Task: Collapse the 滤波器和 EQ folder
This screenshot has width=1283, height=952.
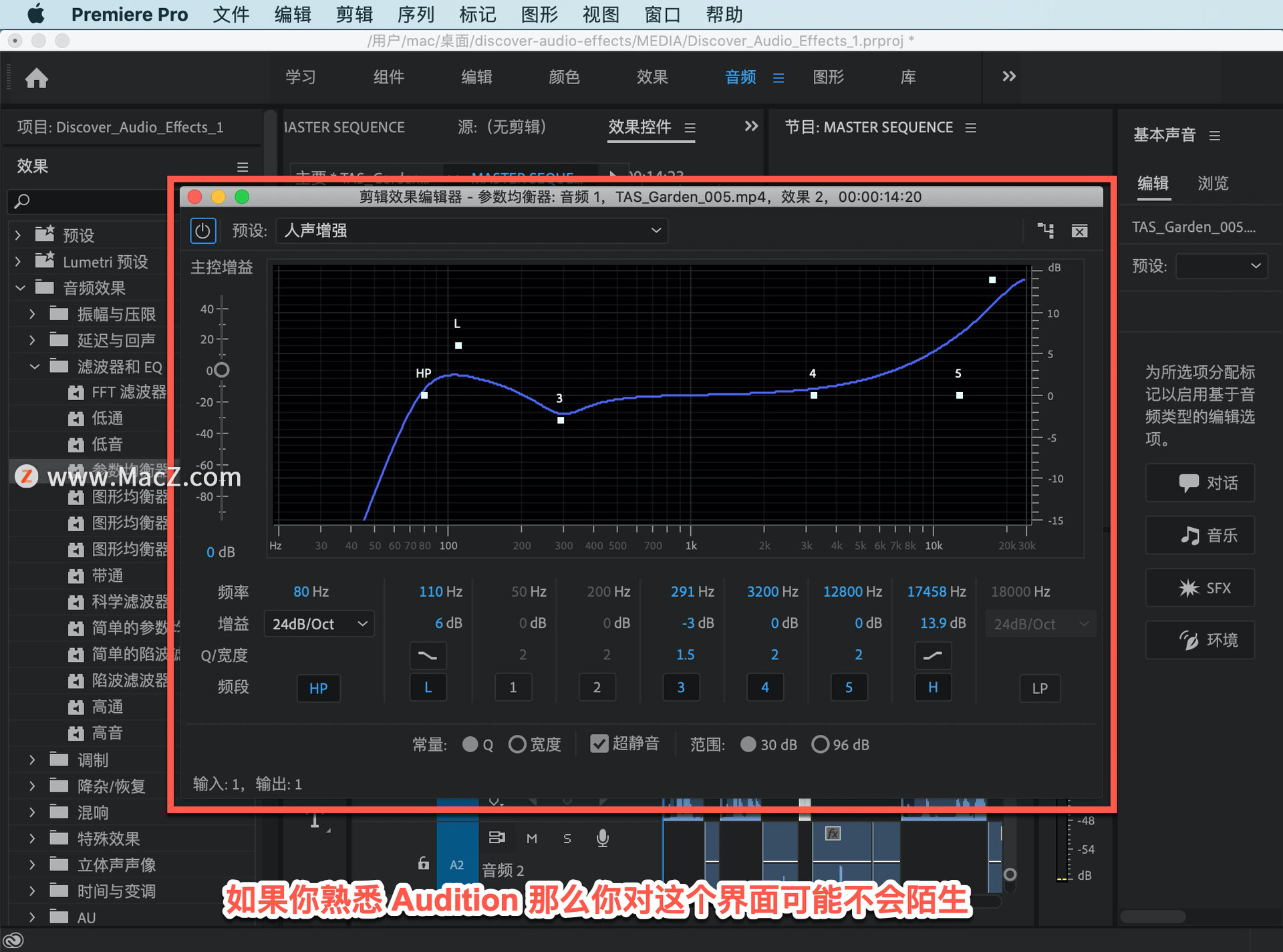Action: pos(35,366)
